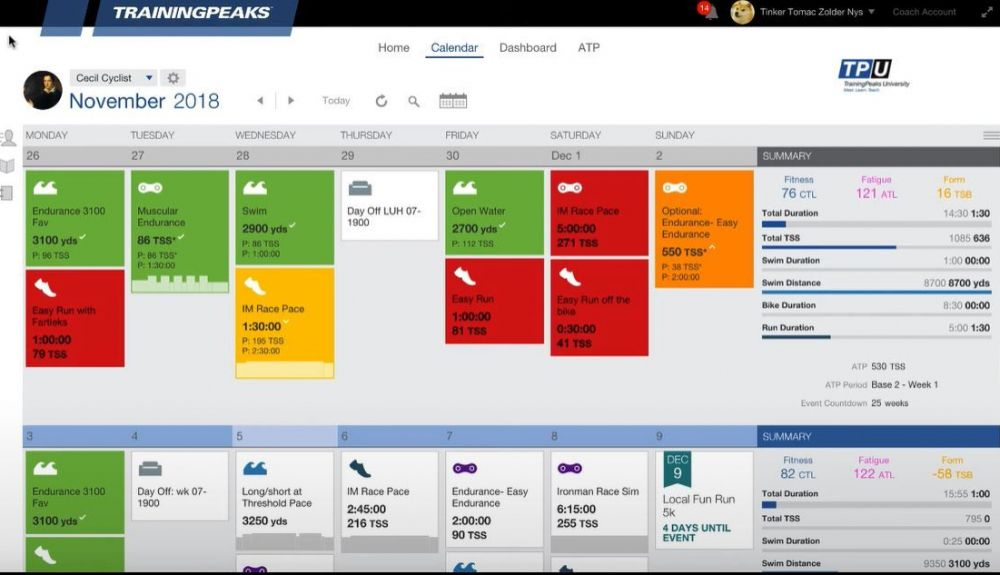1000x575 pixels.
Task: Open the ATP tab
Action: [589, 48]
